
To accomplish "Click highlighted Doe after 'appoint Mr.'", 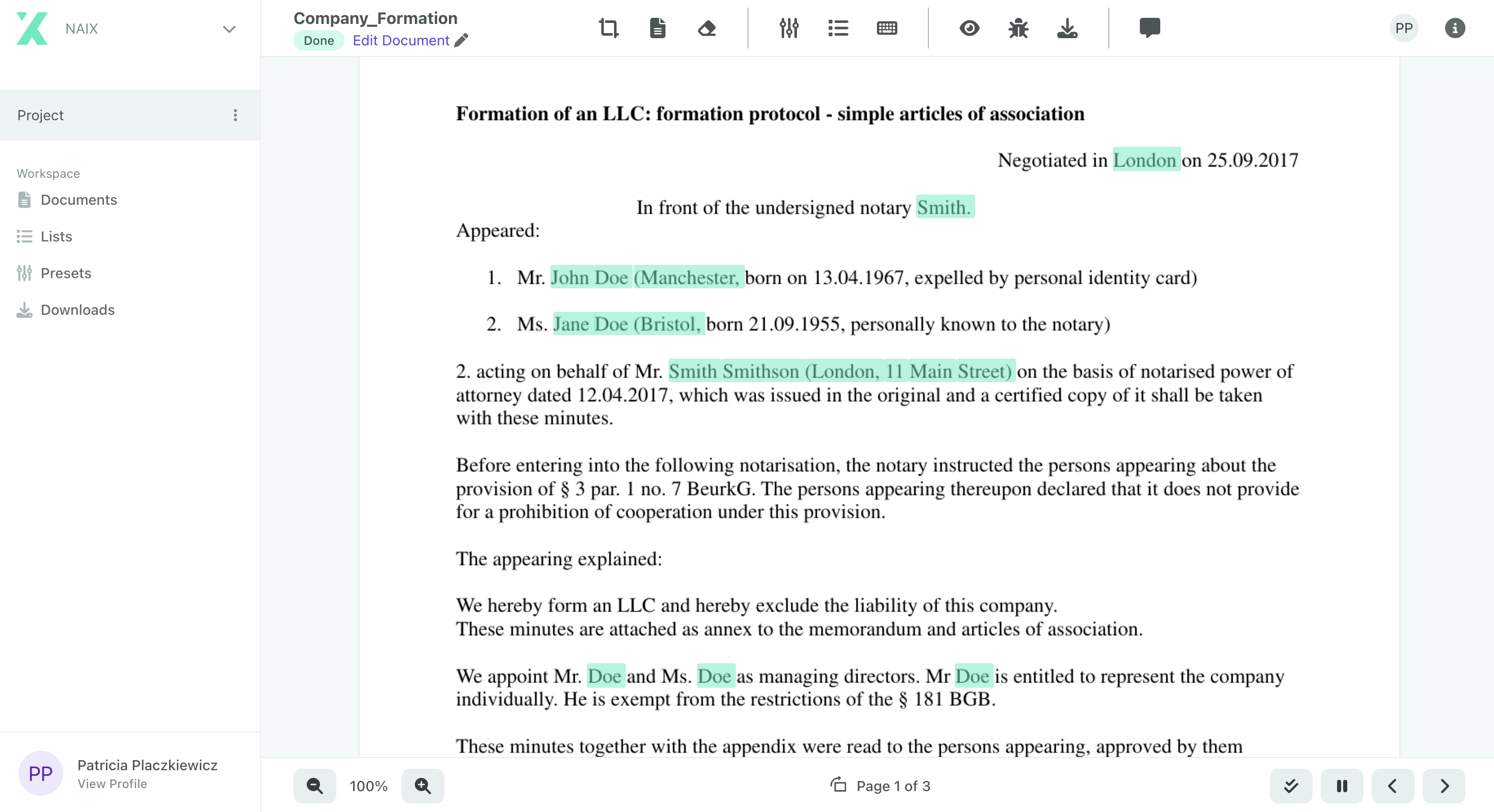I will [x=605, y=675].
